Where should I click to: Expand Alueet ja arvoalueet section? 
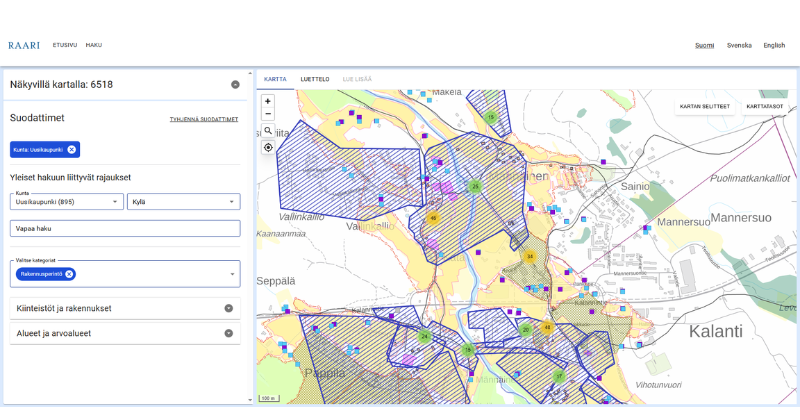pos(228,333)
